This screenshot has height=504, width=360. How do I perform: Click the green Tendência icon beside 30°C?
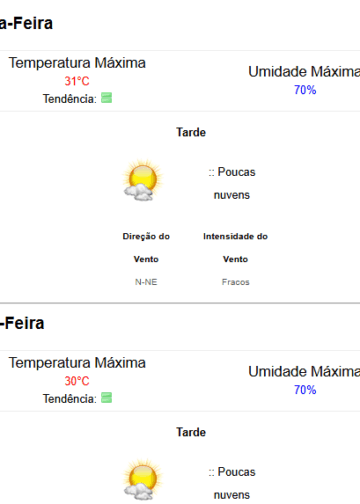(106, 398)
